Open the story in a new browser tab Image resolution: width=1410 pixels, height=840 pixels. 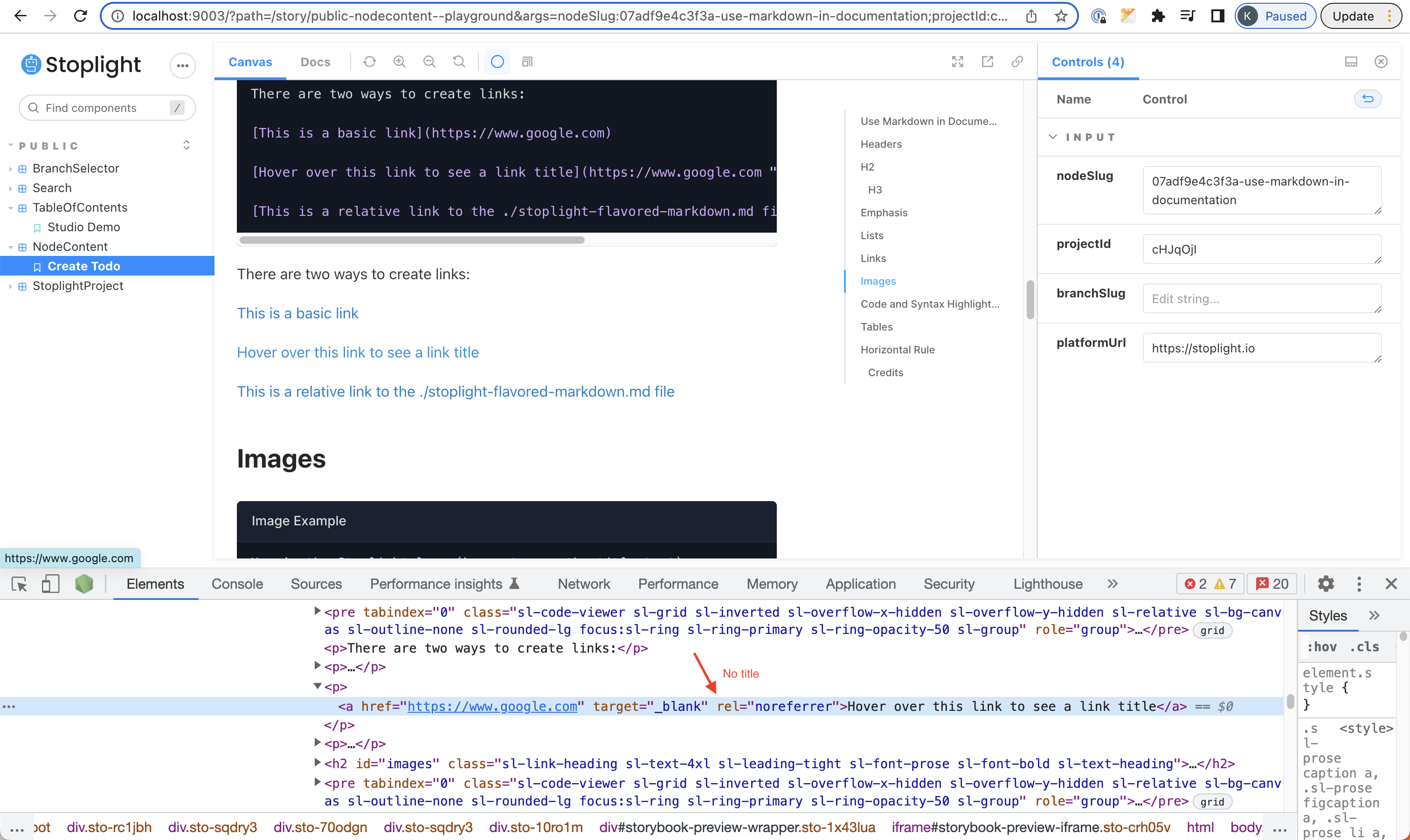[x=988, y=61]
